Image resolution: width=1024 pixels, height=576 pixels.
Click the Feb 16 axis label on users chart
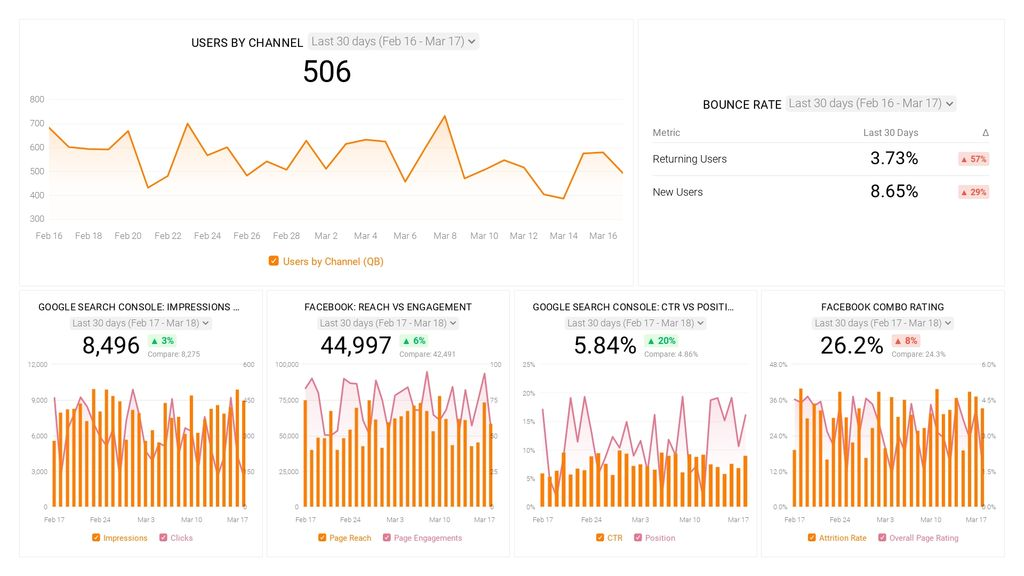click(49, 236)
